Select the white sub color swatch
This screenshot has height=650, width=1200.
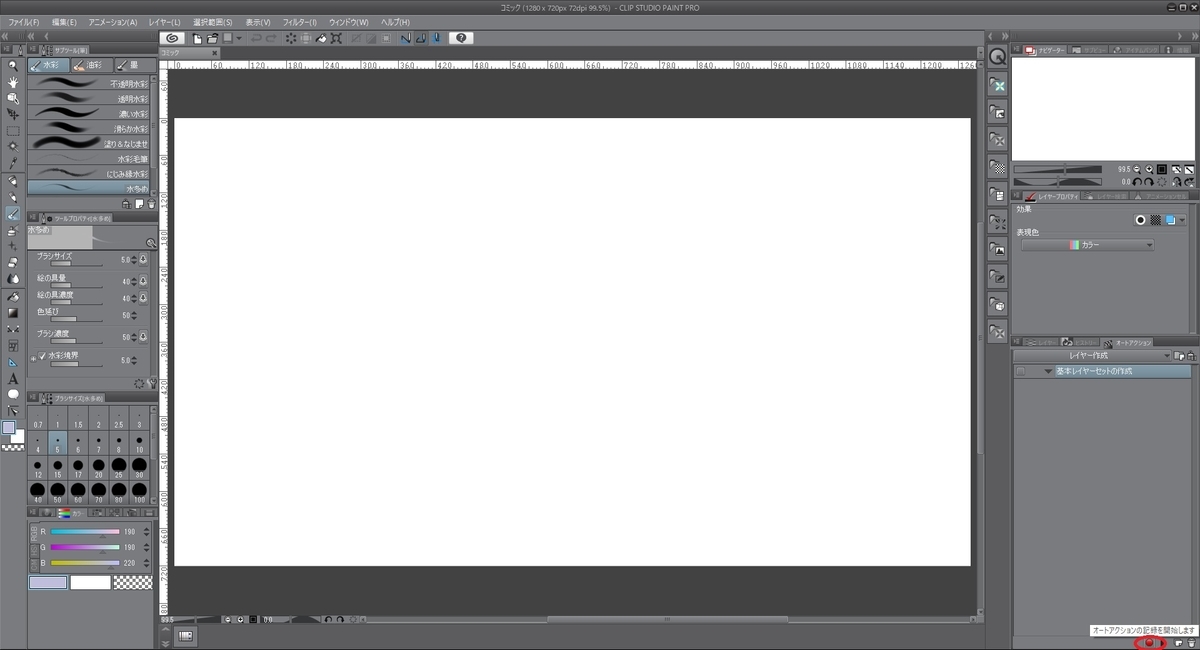[90, 582]
